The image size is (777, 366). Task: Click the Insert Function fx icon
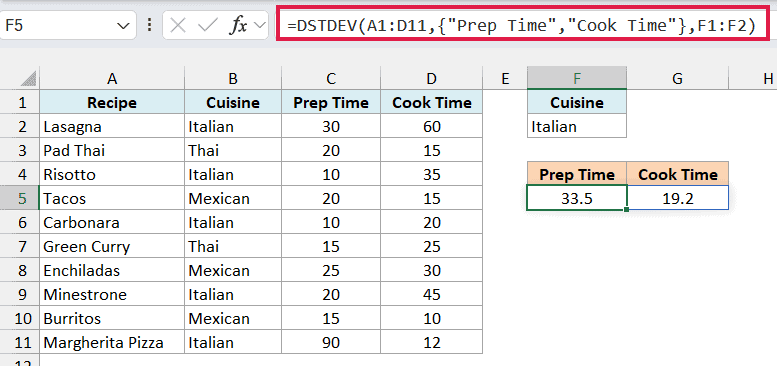click(x=238, y=26)
